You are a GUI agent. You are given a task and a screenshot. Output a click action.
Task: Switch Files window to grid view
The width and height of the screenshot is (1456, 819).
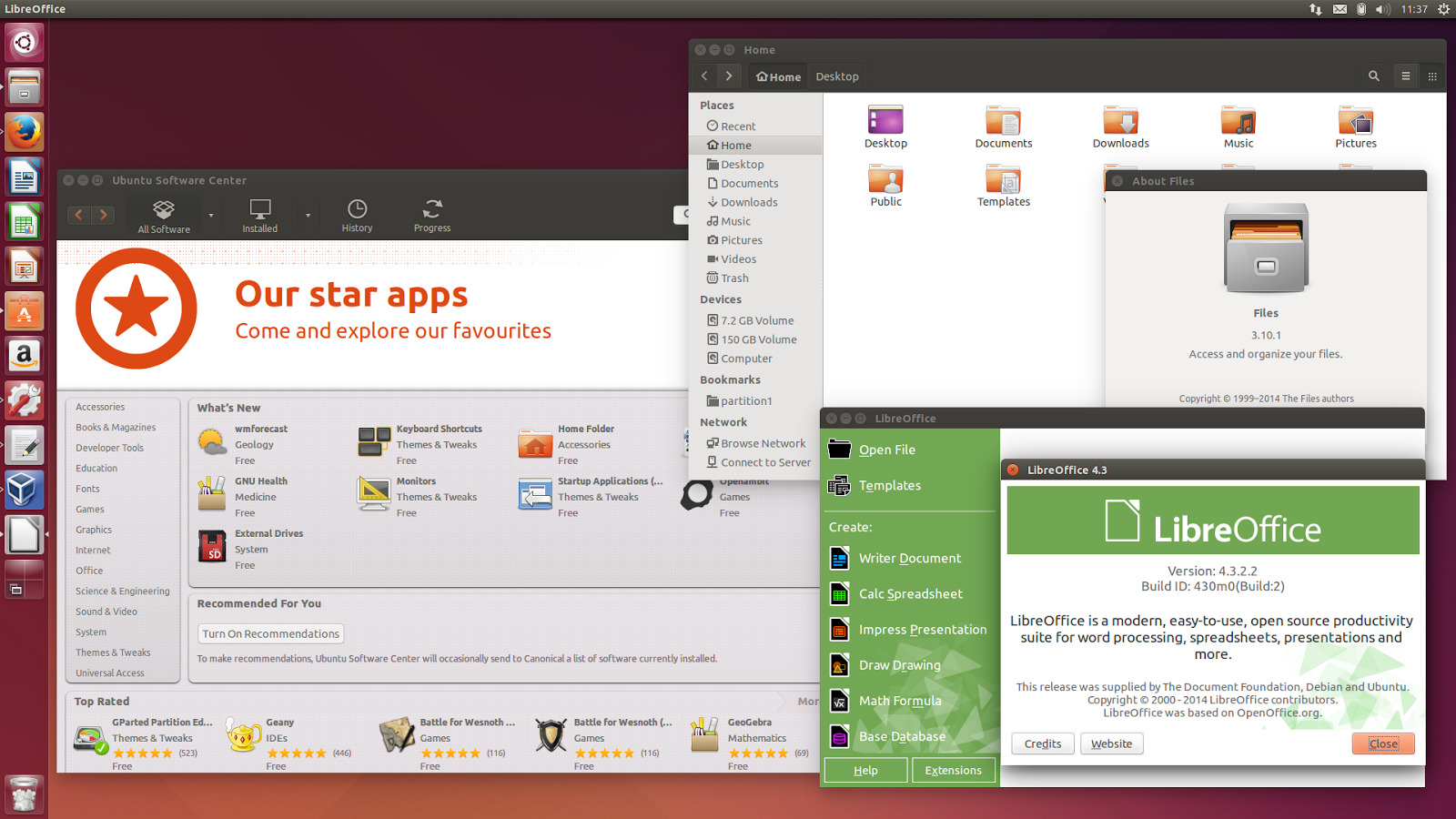pos(1431,76)
